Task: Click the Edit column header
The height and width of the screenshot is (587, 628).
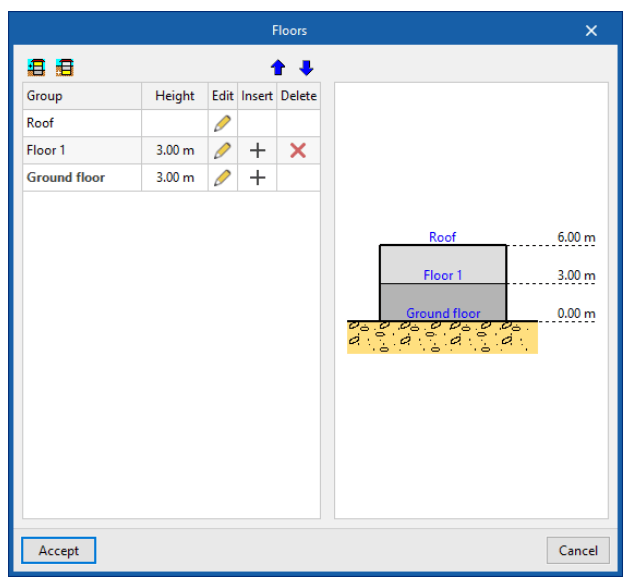Action: [223, 96]
